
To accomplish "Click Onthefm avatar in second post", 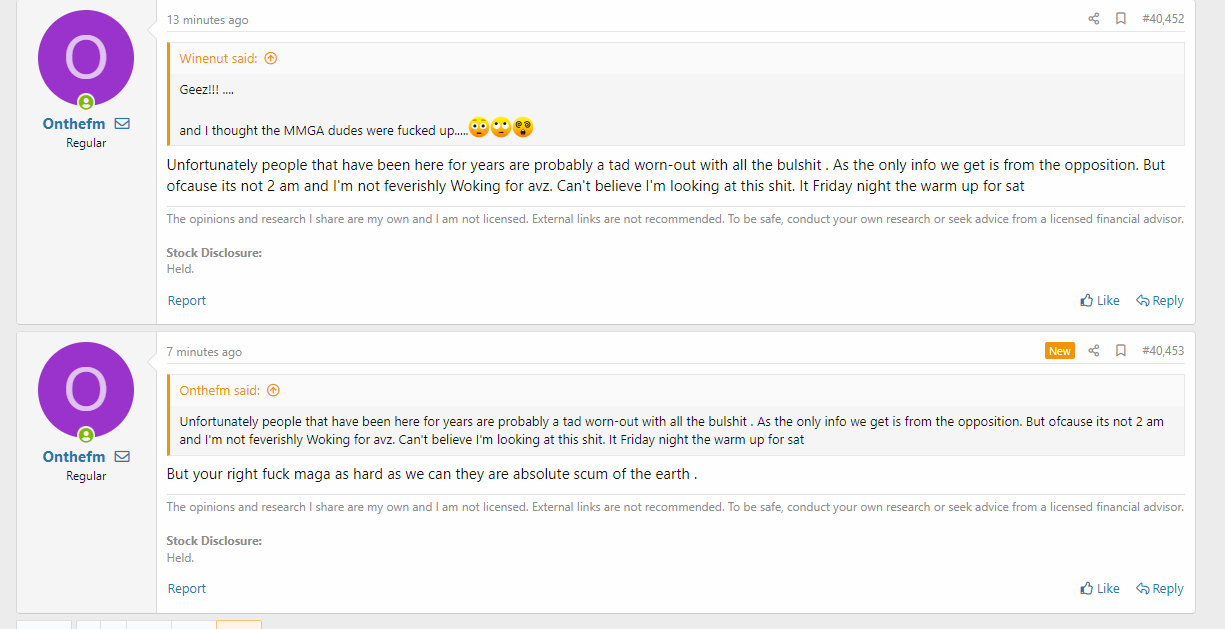I will [86, 390].
